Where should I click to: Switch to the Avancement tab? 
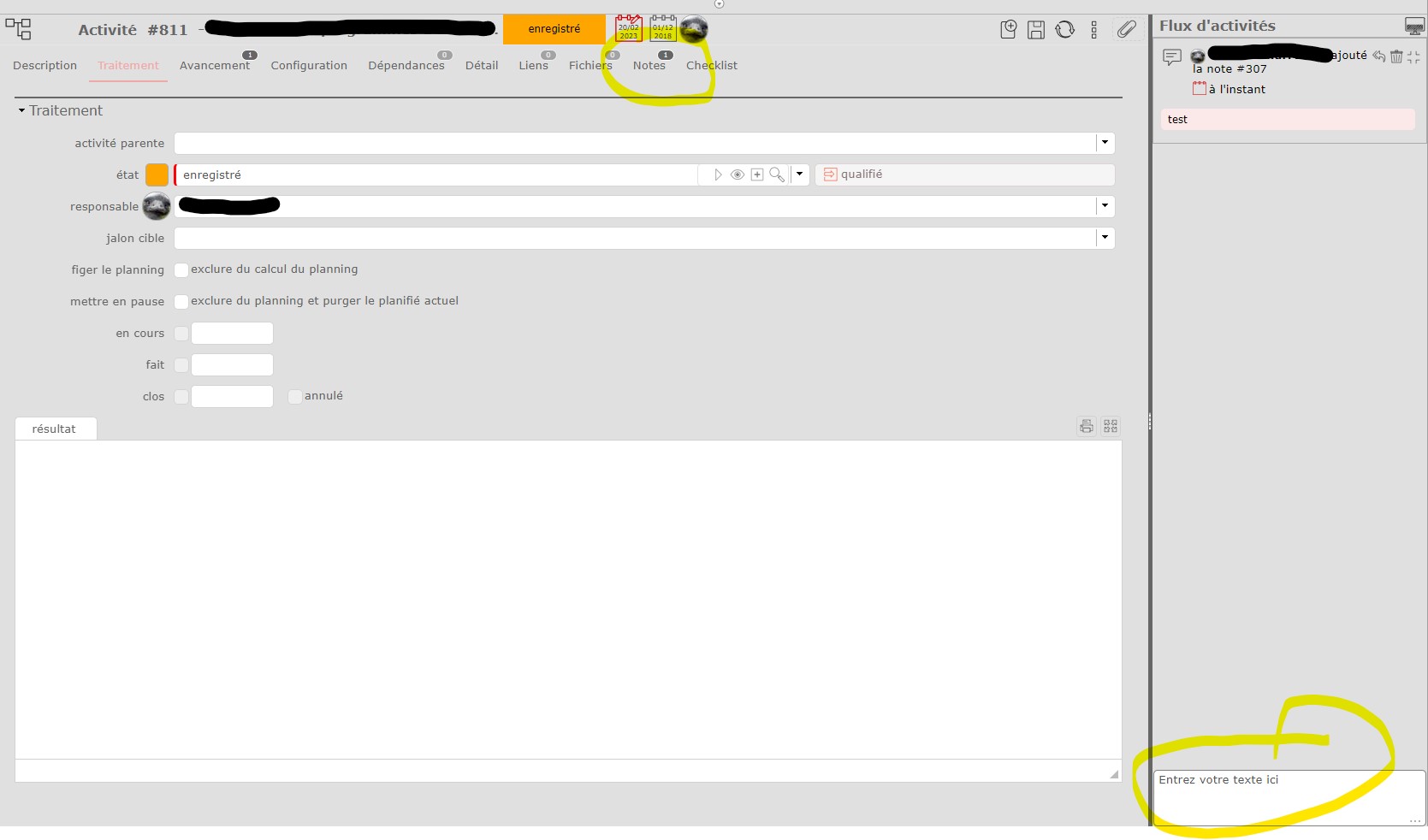[x=215, y=66]
